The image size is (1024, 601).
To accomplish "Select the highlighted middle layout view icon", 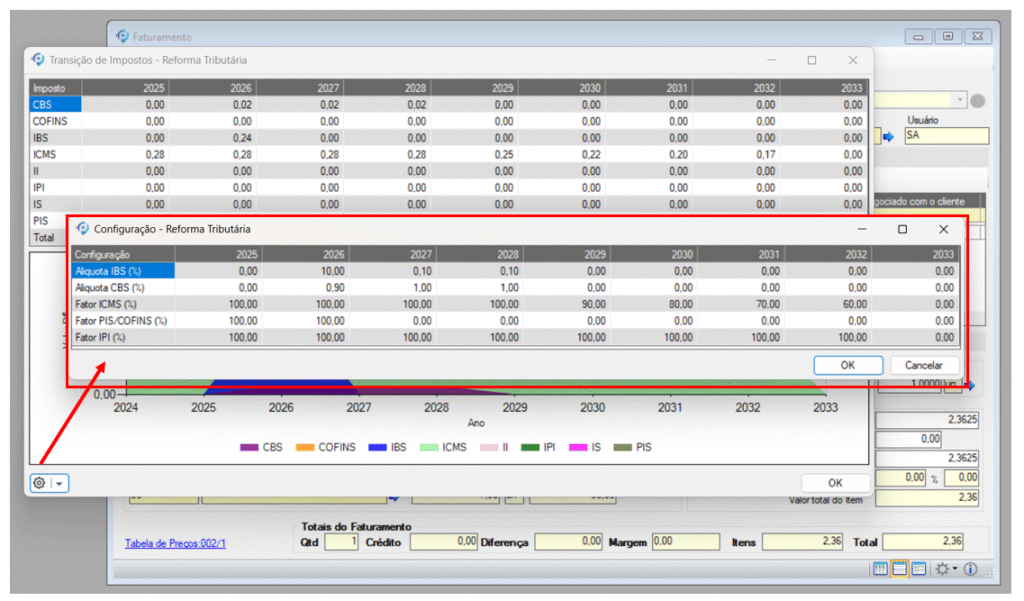I will point(900,568).
